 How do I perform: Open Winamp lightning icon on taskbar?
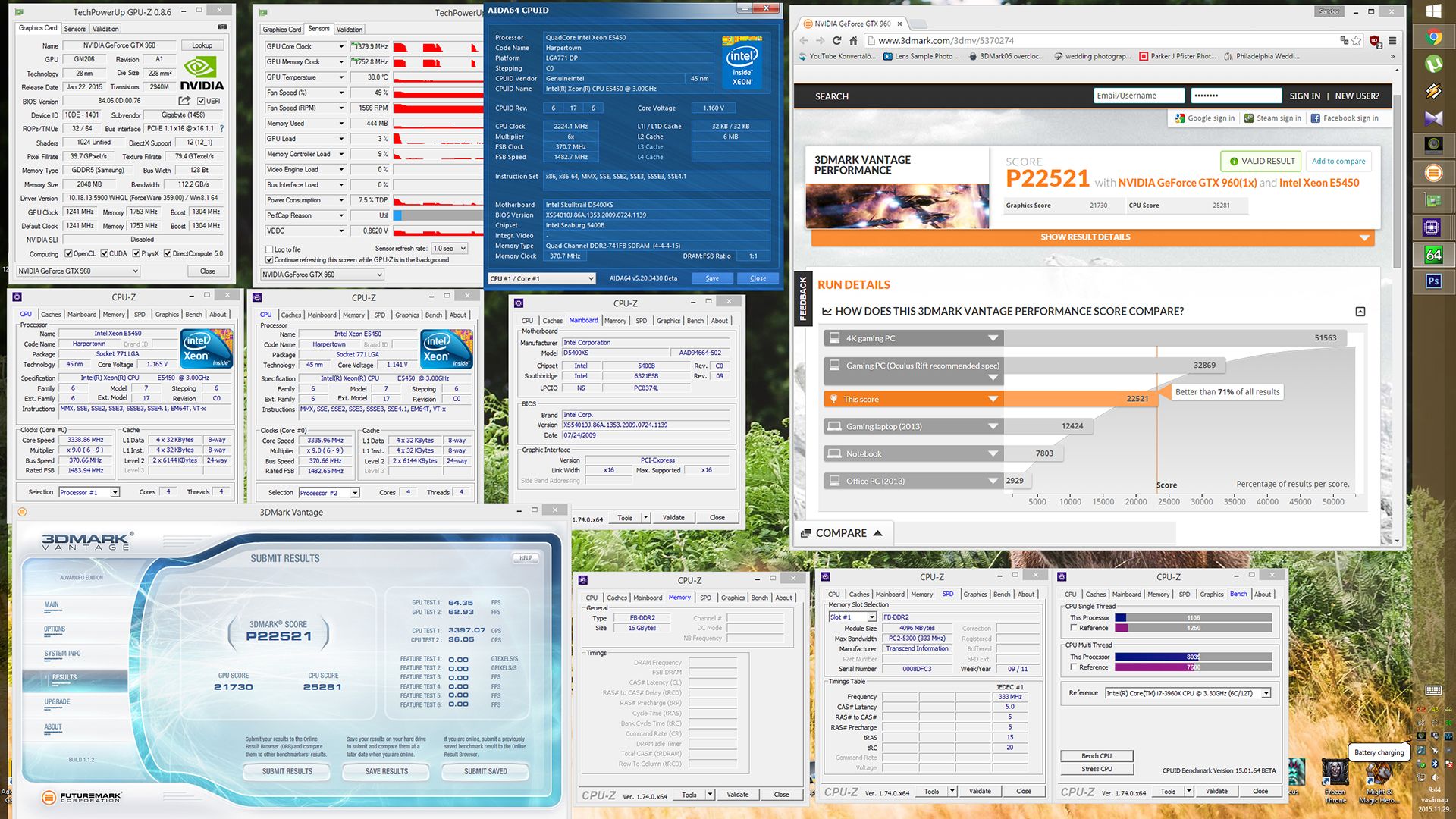tap(1433, 91)
